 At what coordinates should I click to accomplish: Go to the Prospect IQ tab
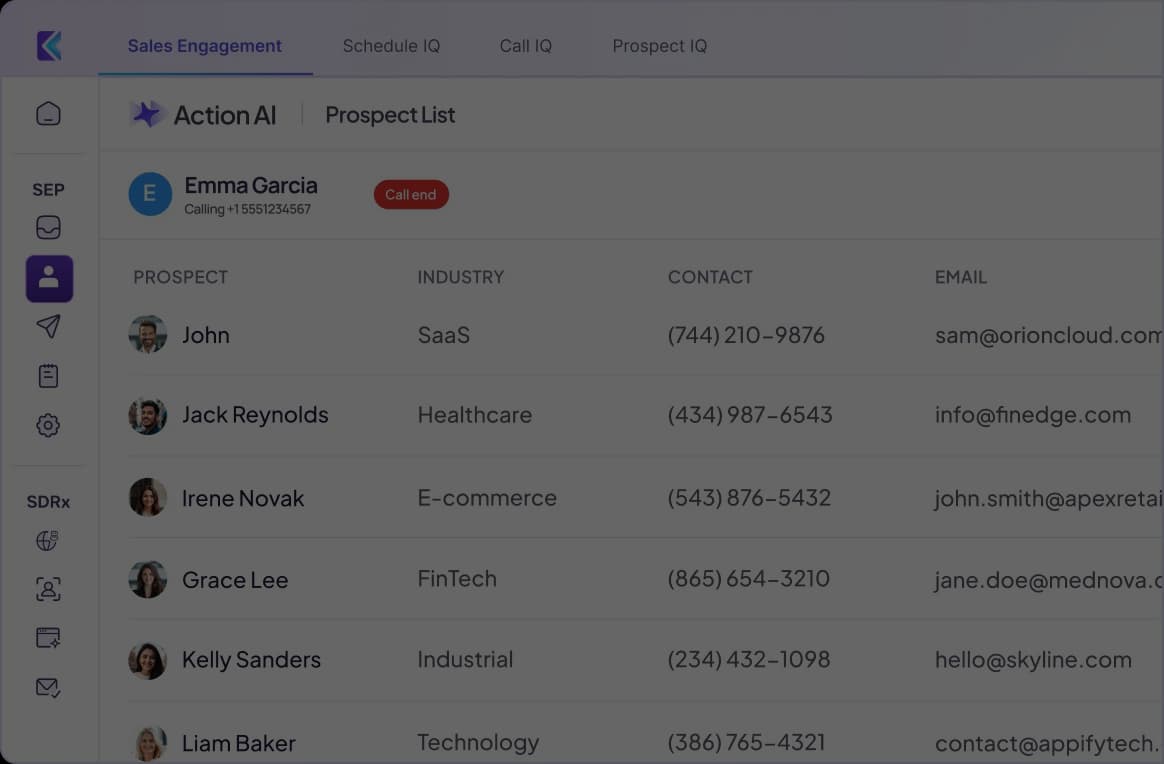tap(659, 46)
